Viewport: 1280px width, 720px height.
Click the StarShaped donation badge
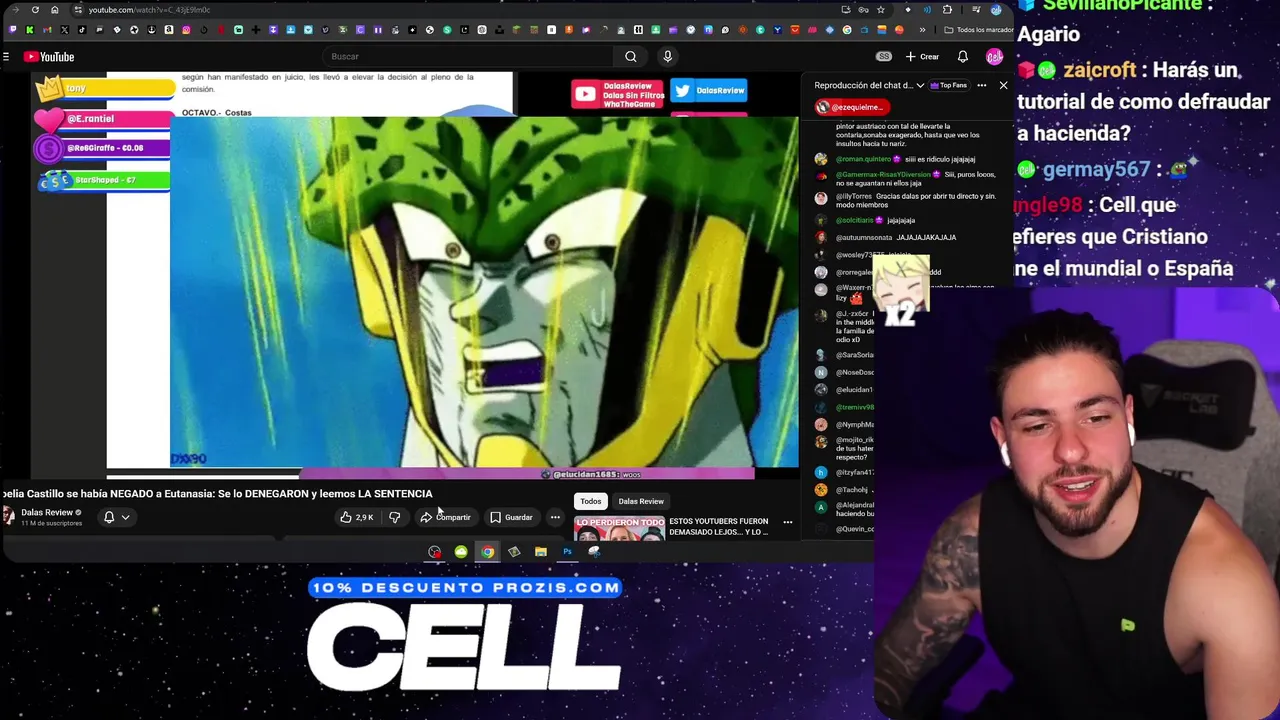click(x=102, y=180)
